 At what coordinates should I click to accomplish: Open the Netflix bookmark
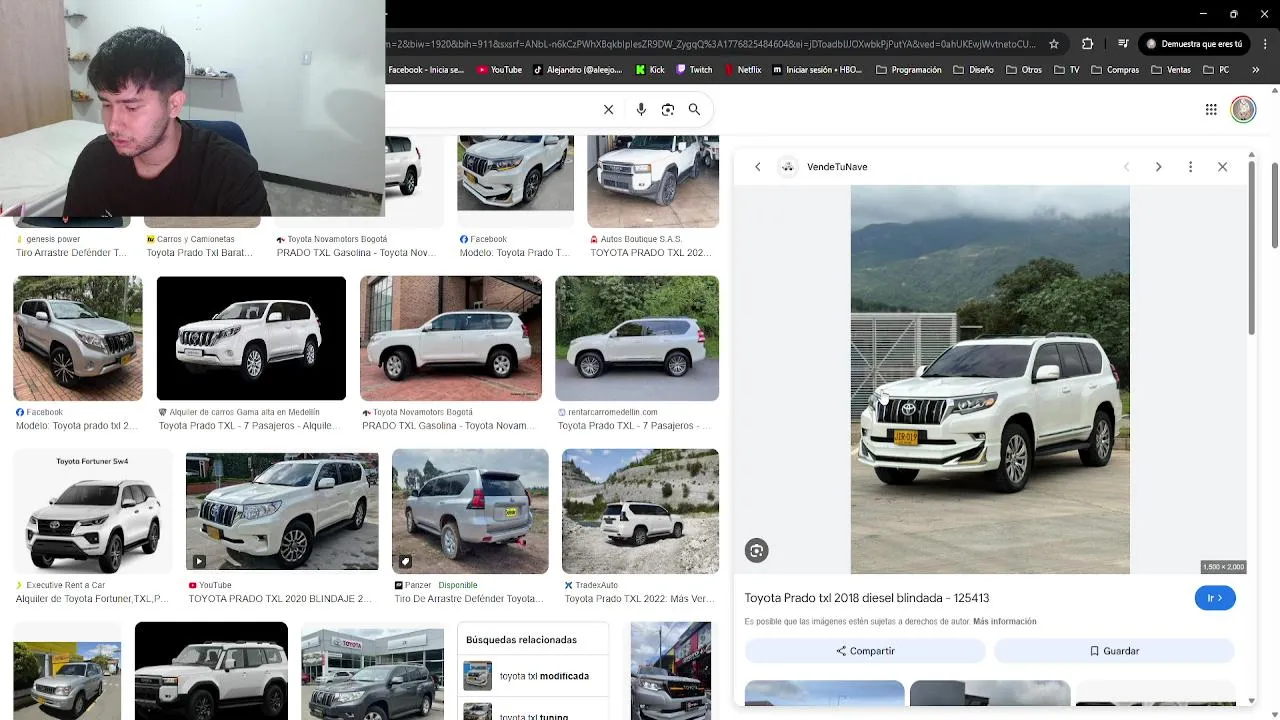pyautogui.click(x=742, y=70)
